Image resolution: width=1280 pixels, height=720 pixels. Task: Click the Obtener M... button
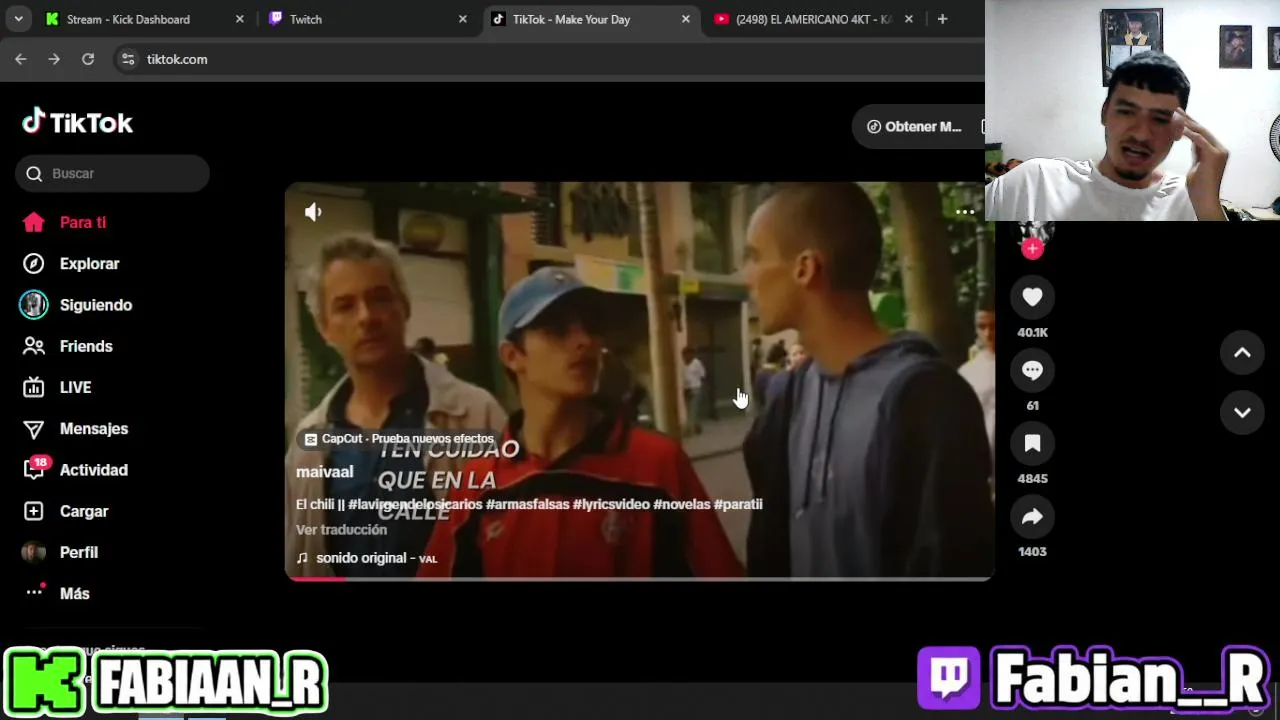(x=913, y=126)
